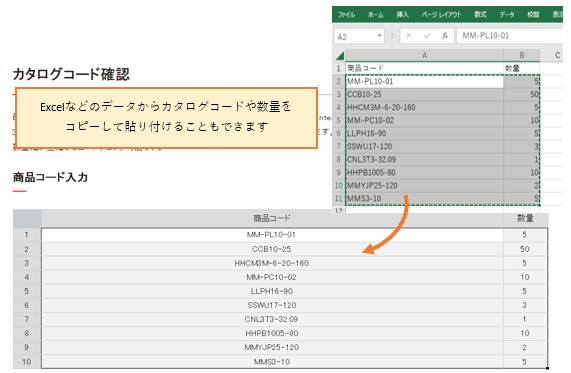
Task: Click web table code cell MMYJP25-120
Action: [272, 347]
